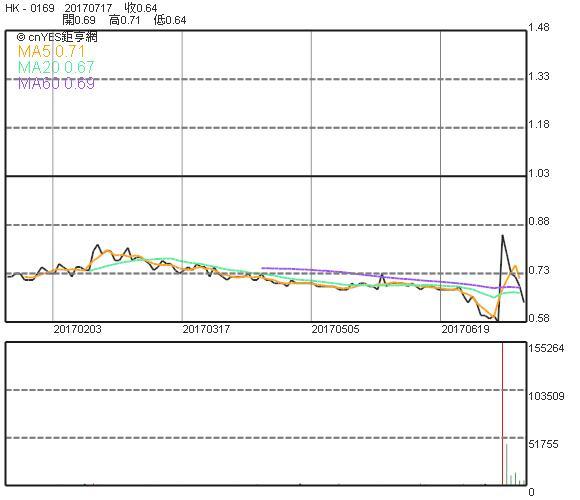
Task: Click the cnYES watermark text
Action: point(57,37)
